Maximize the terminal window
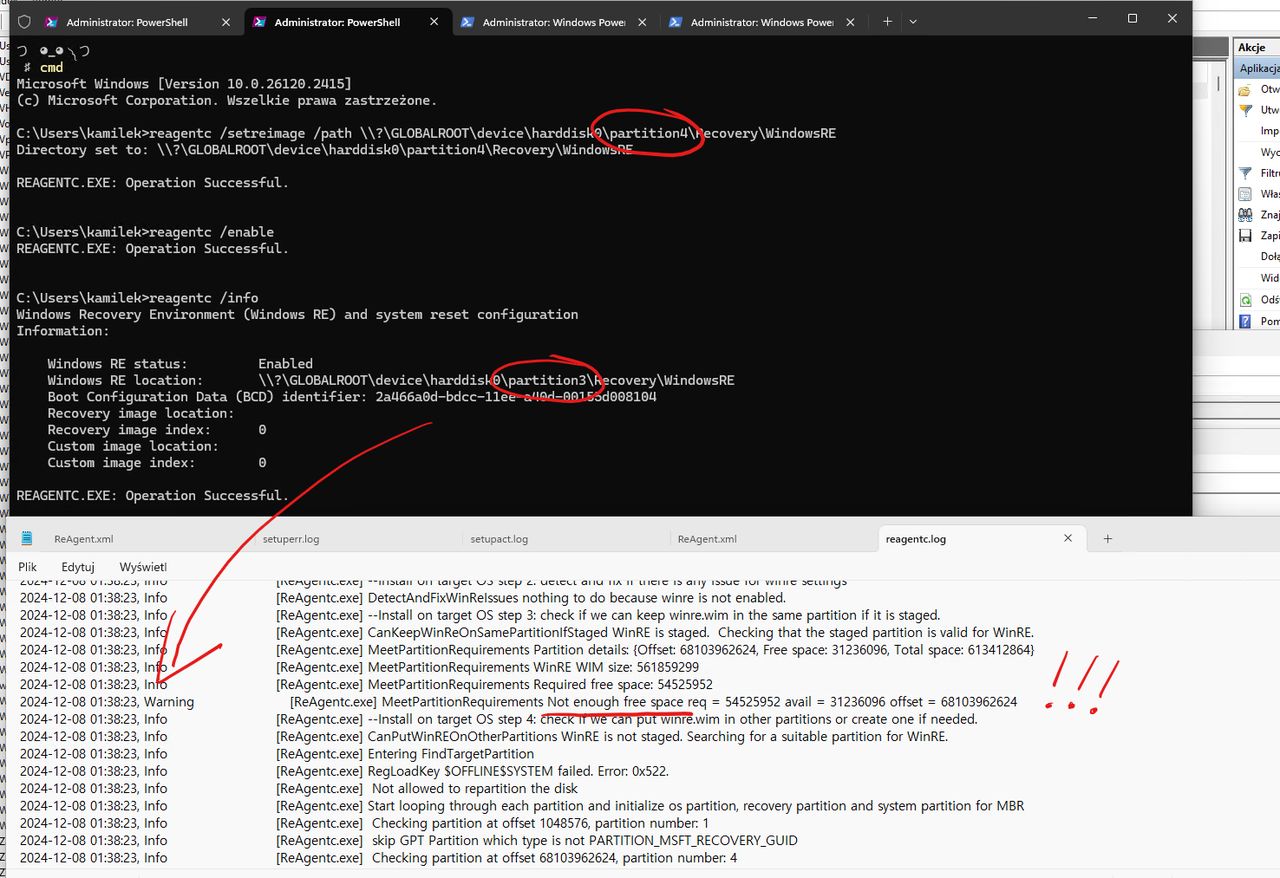The width and height of the screenshot is (1280, 878). point(1132,18)
